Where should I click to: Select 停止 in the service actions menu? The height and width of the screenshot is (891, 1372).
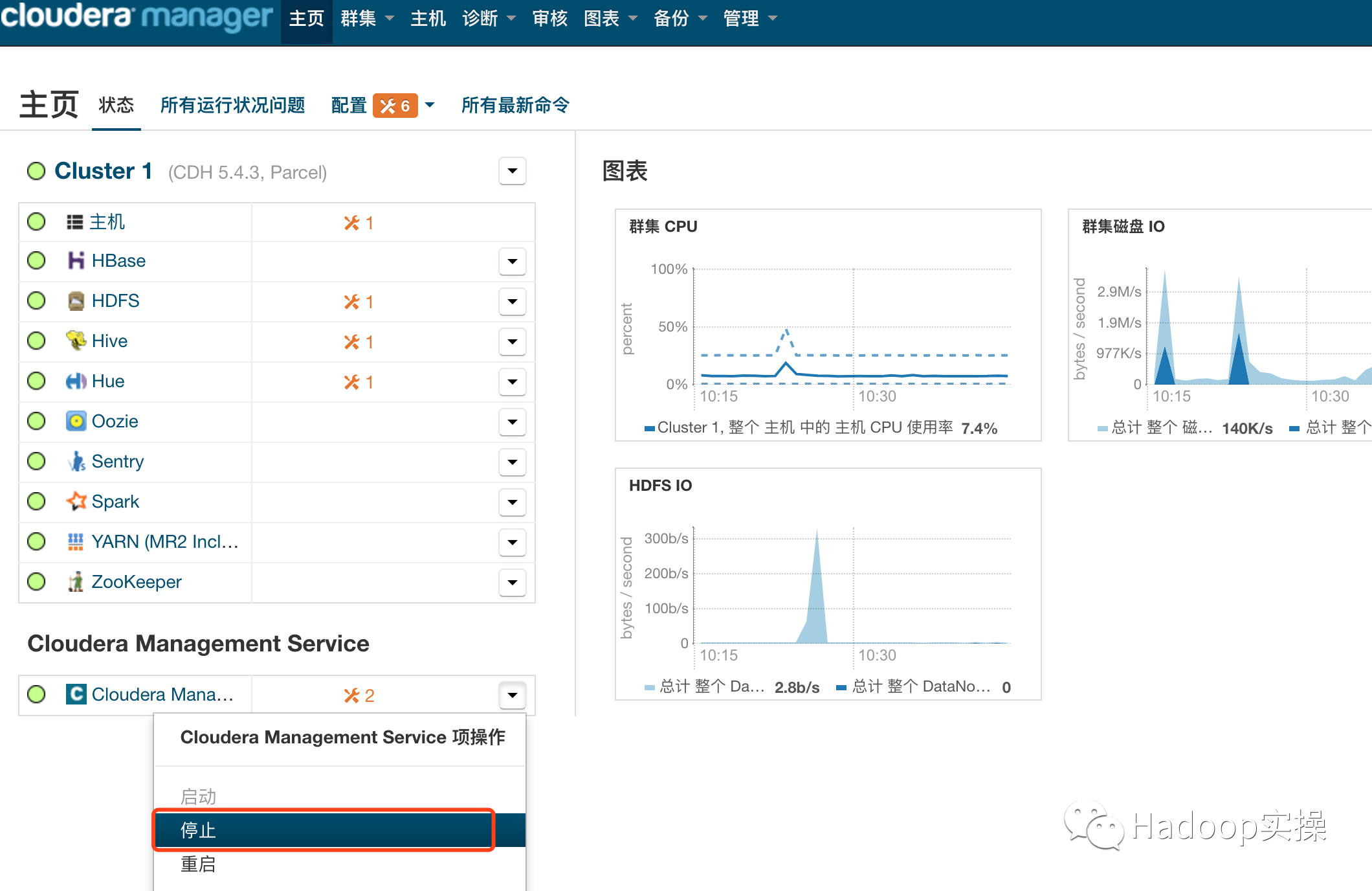tap(339, 830)
